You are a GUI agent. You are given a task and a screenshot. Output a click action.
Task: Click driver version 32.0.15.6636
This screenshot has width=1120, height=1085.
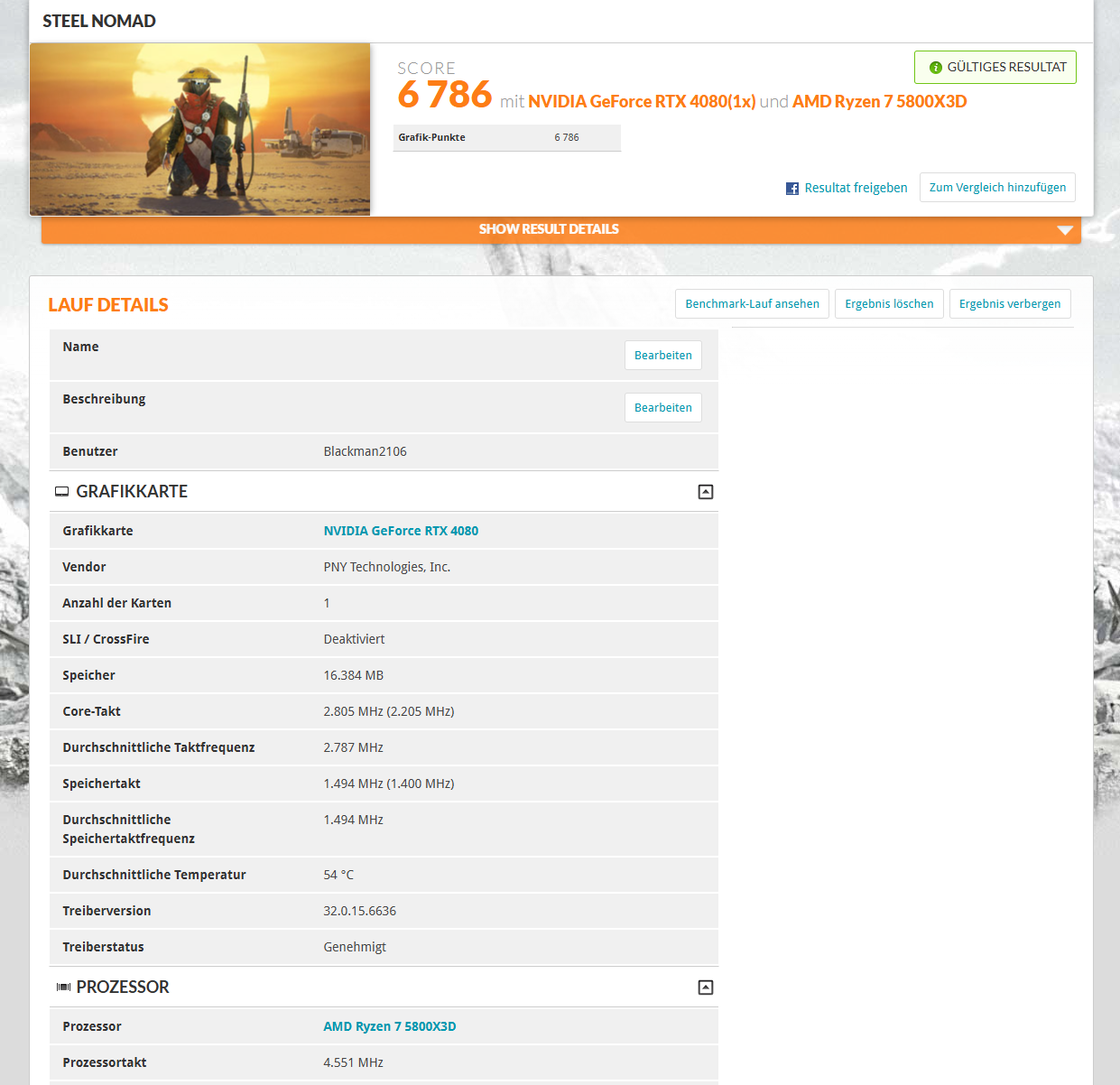[x=360, y=911]
